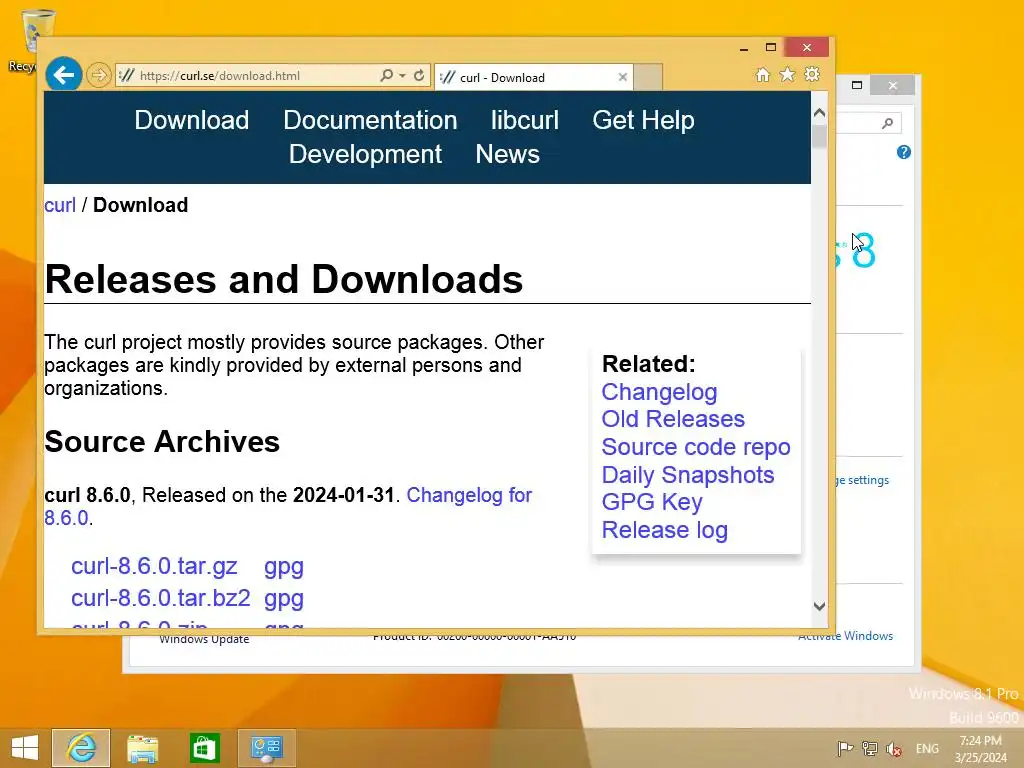1024x768 pixels.
Task: Click the network tray icon
Action: tap(869, 748)
